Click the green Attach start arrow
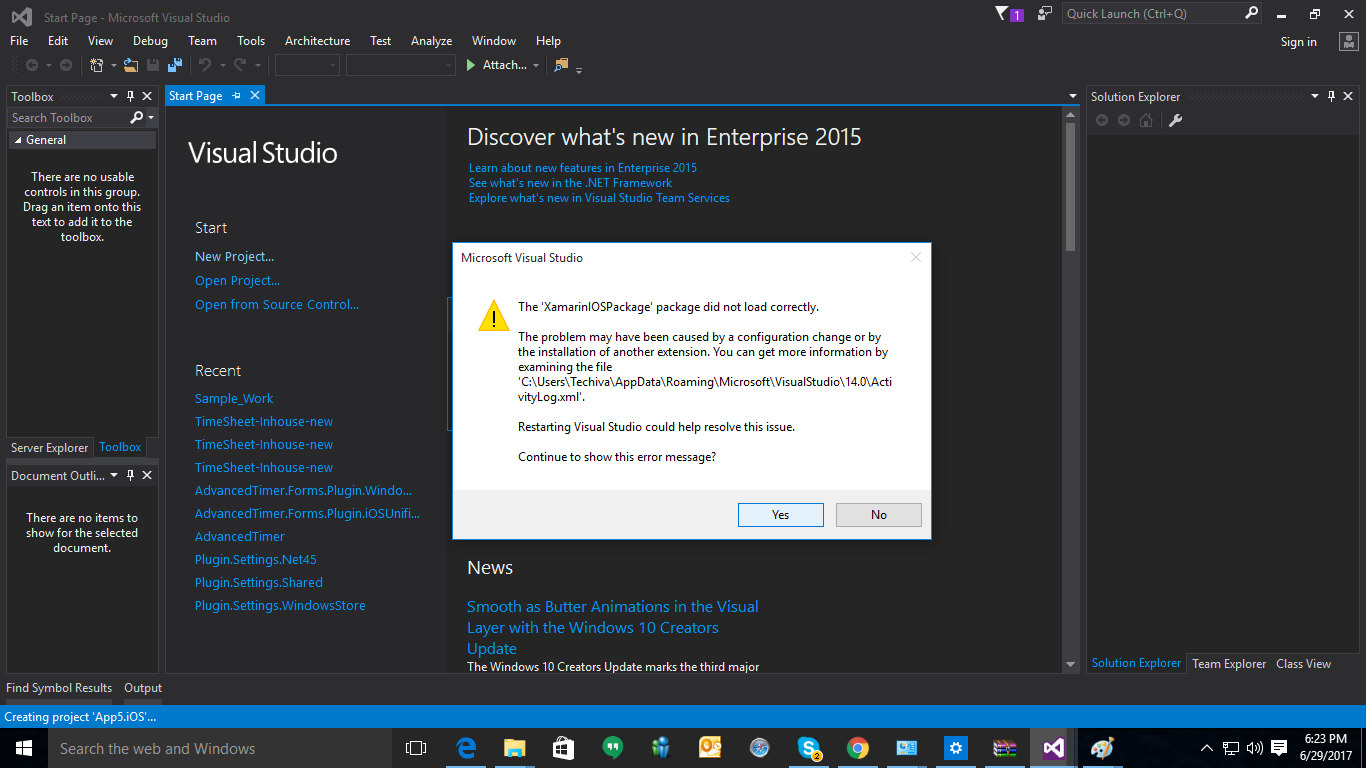 click(471, 65)
